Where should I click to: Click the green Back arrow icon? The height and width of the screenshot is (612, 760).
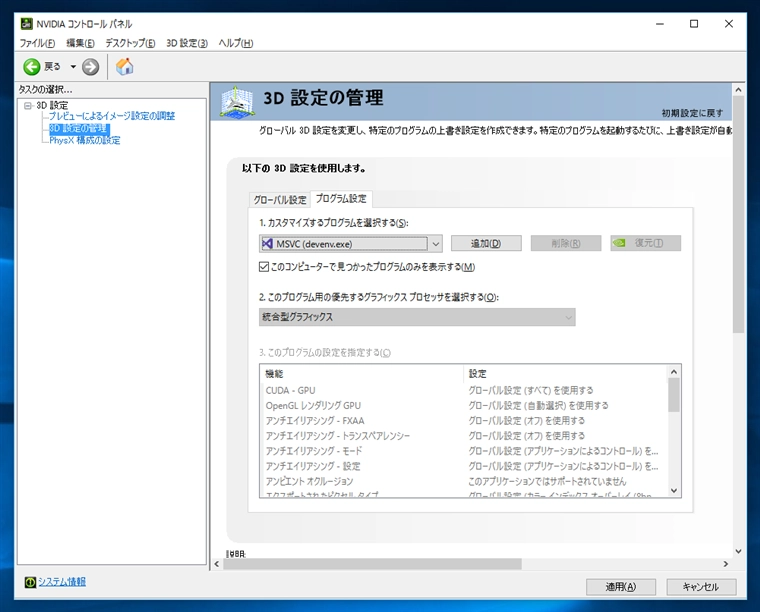coord(32,67)
